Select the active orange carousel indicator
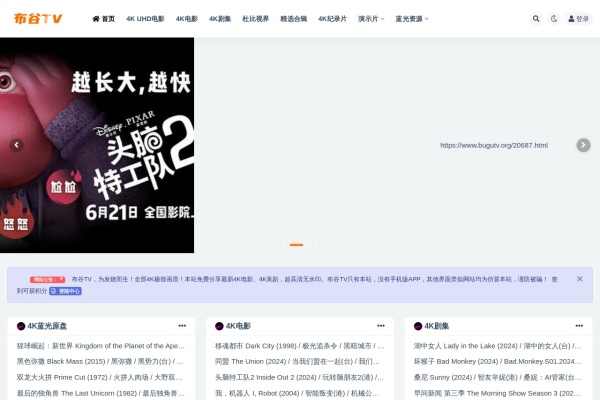The image size is (600, 400). [296, 245]
